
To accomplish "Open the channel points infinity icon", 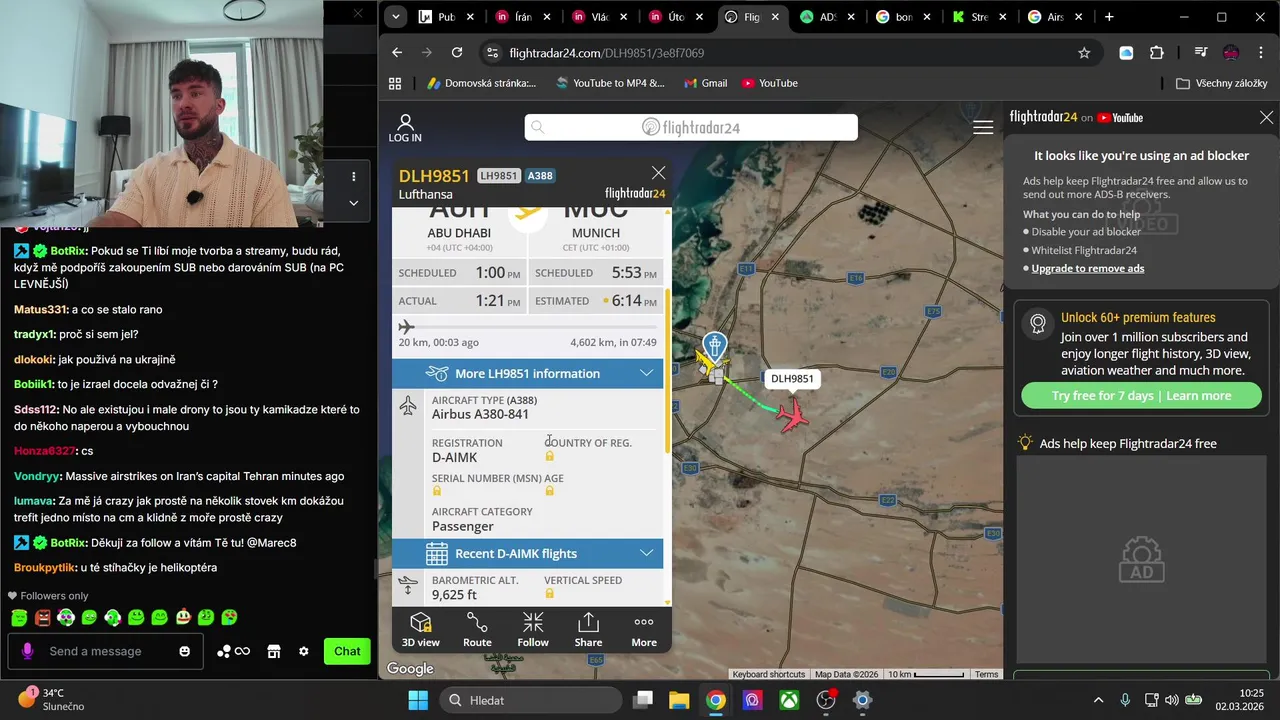I will (x=242, y=651).
